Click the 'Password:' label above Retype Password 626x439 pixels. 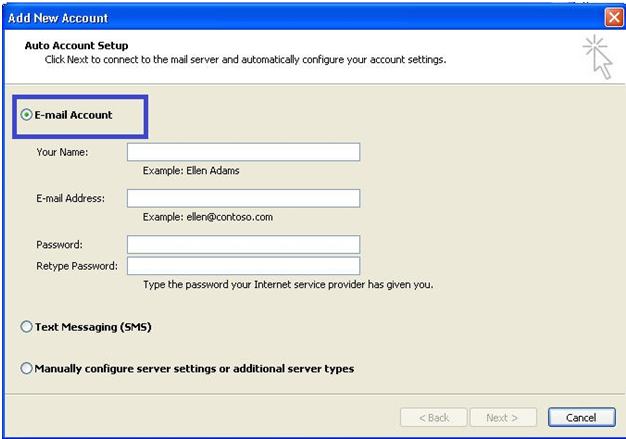click(59, 245)
